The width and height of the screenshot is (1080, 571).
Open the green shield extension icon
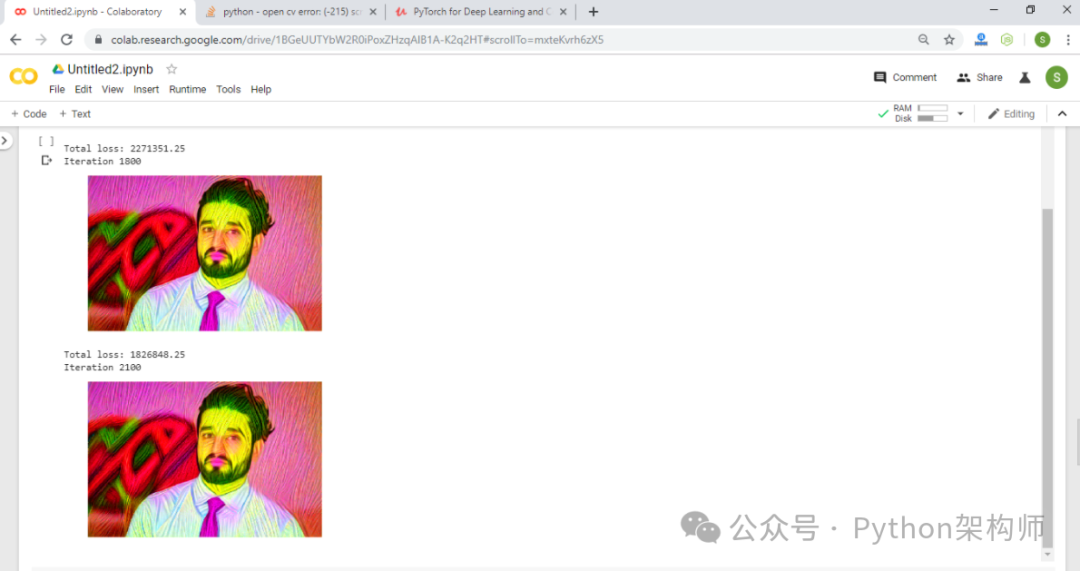coord(1007,40)
